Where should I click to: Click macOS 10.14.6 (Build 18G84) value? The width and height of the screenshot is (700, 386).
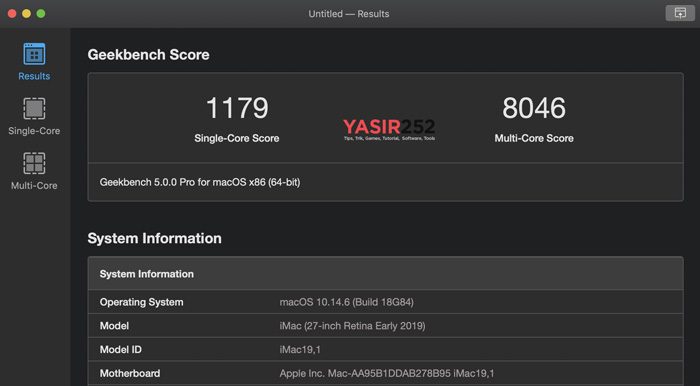(346, 302)
